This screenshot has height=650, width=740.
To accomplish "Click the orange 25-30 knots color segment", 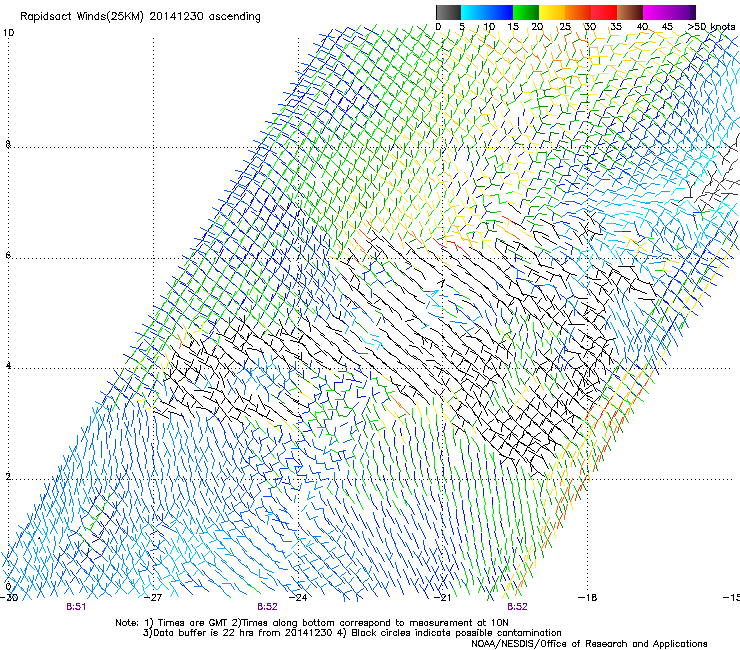I will click(x=578, y=12).
